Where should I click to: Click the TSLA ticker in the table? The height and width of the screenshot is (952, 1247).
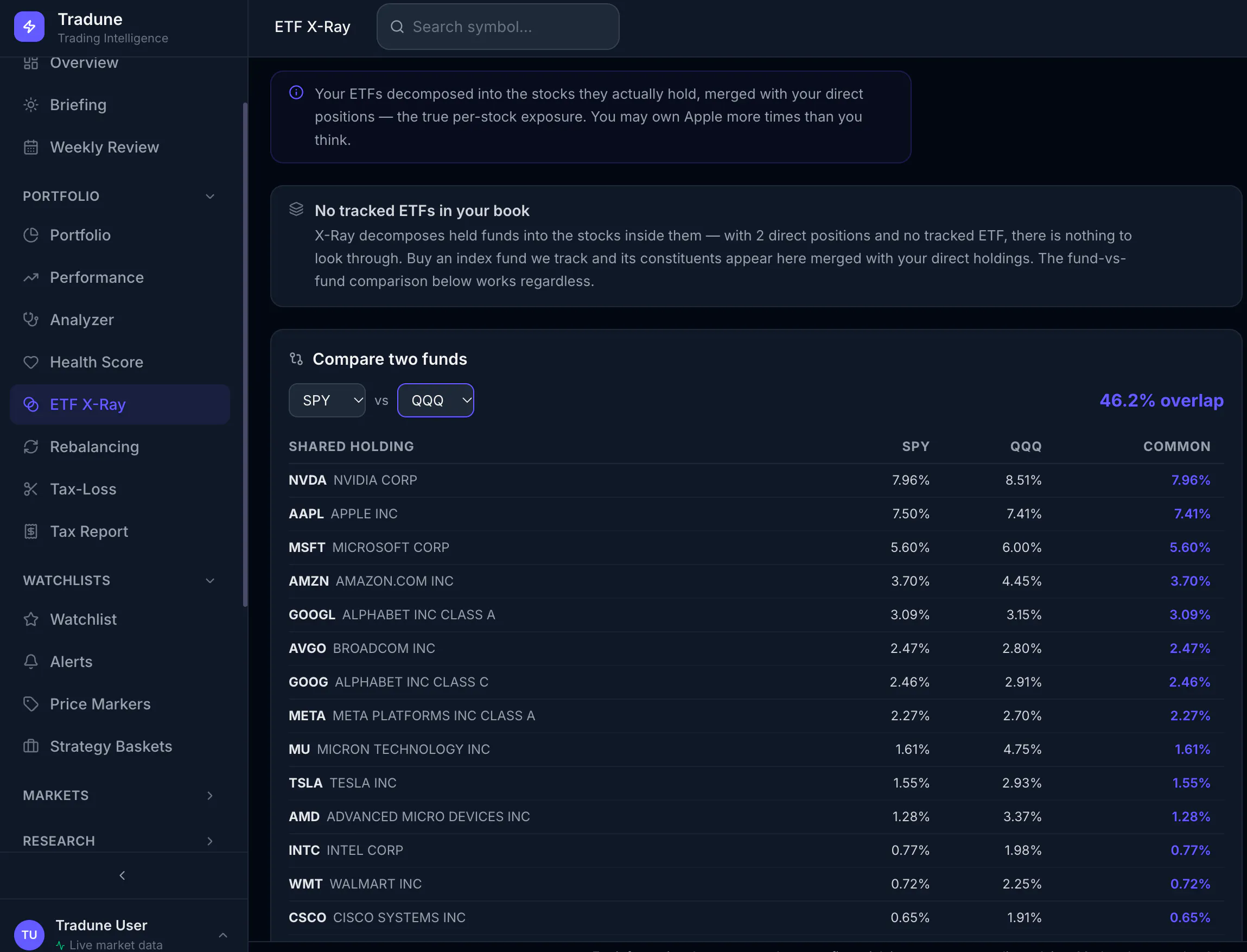[306, 783]
